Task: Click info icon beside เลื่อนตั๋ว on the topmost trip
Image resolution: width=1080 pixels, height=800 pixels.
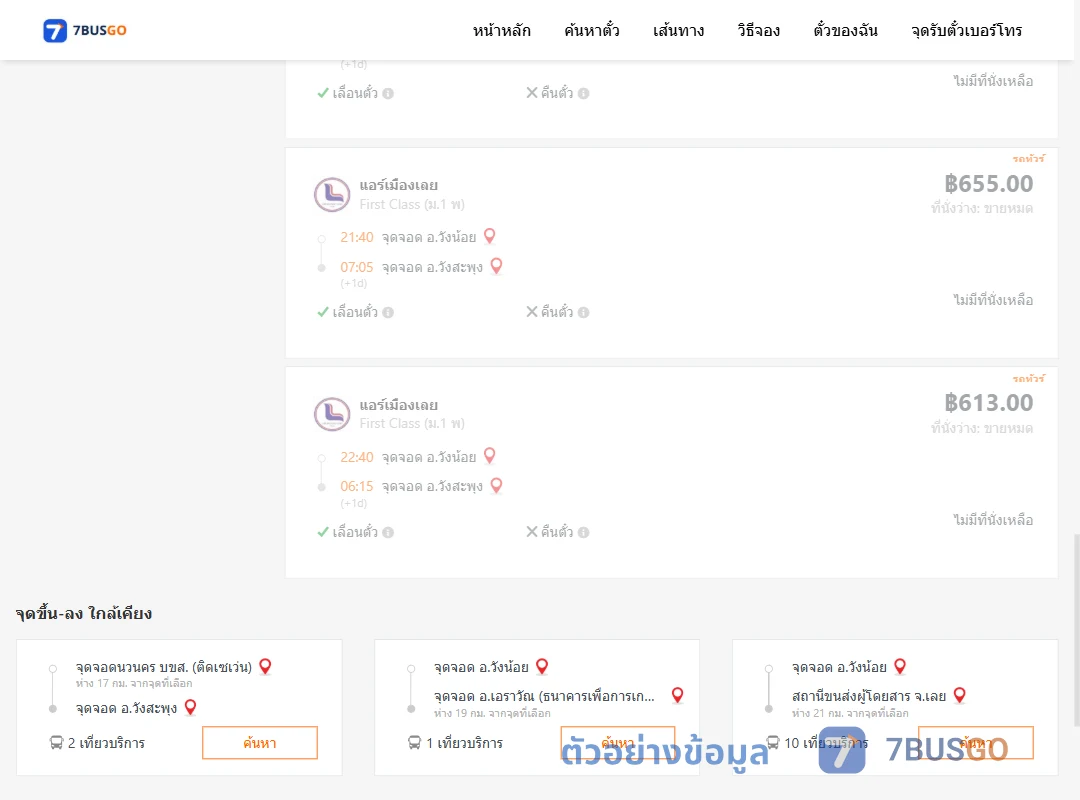Action: coord(388,94)
